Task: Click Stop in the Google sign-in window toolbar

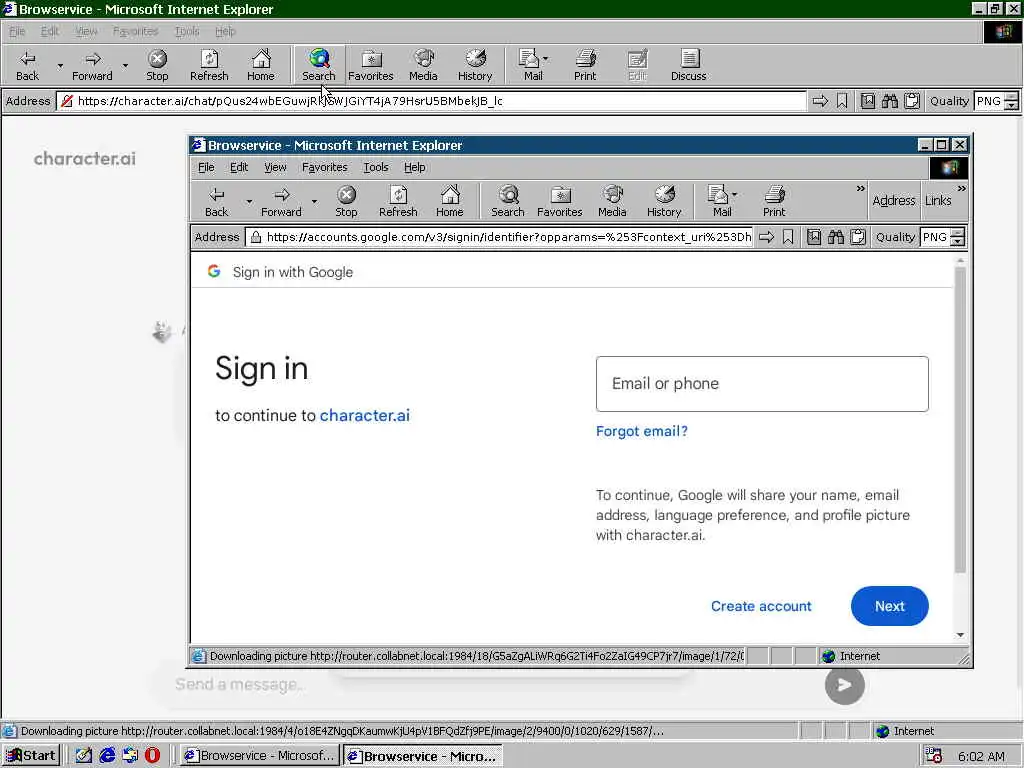Action: (346, 201)
